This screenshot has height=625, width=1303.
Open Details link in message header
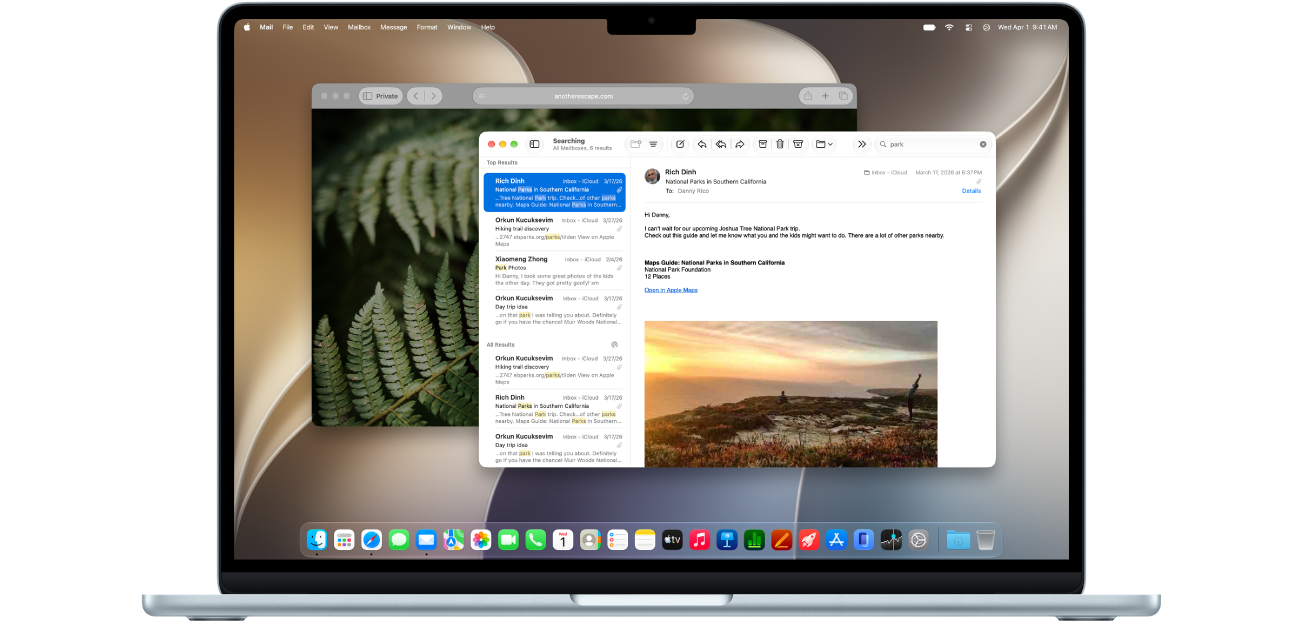point(971,190)
